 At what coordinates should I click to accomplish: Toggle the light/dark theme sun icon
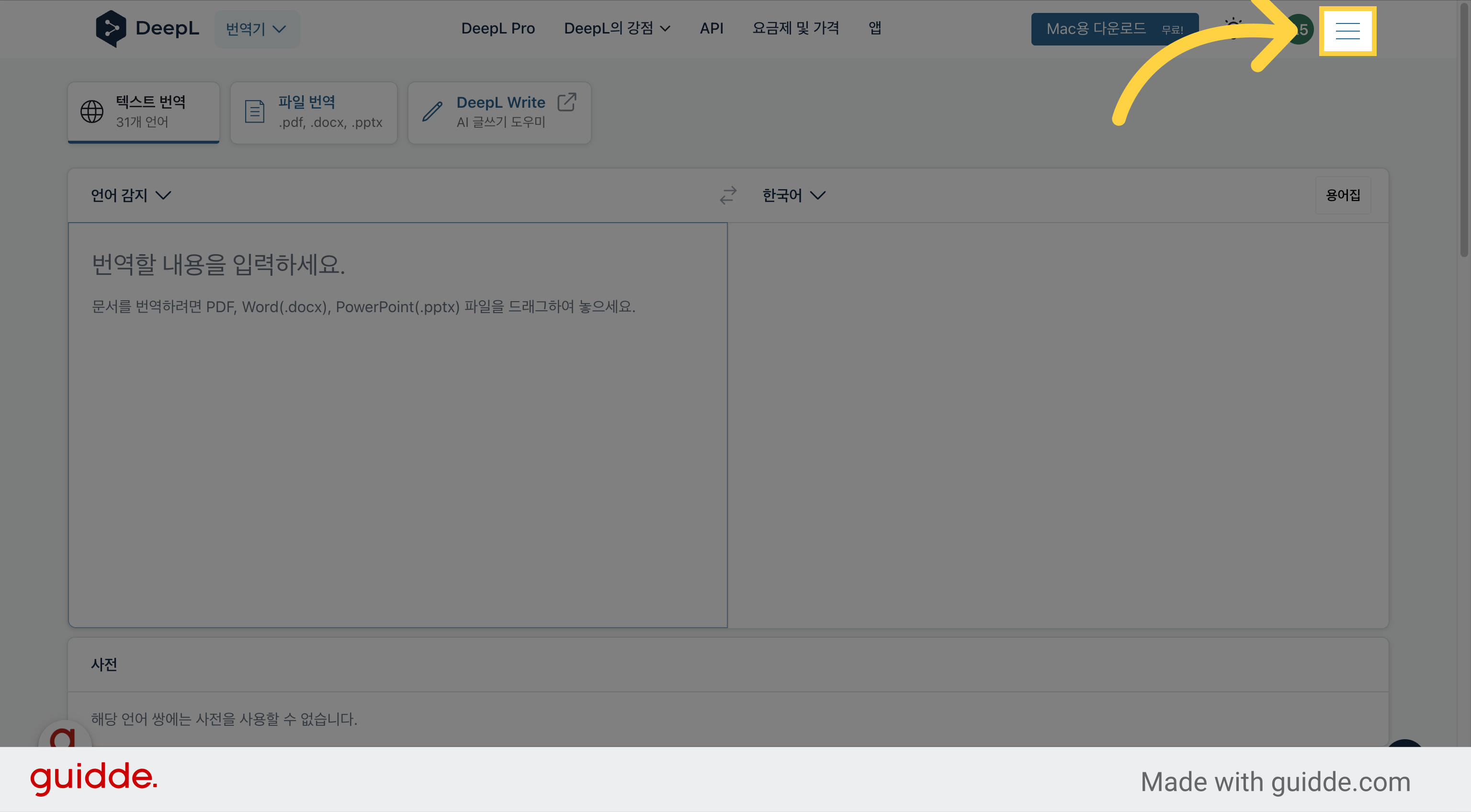(1233, 29)
